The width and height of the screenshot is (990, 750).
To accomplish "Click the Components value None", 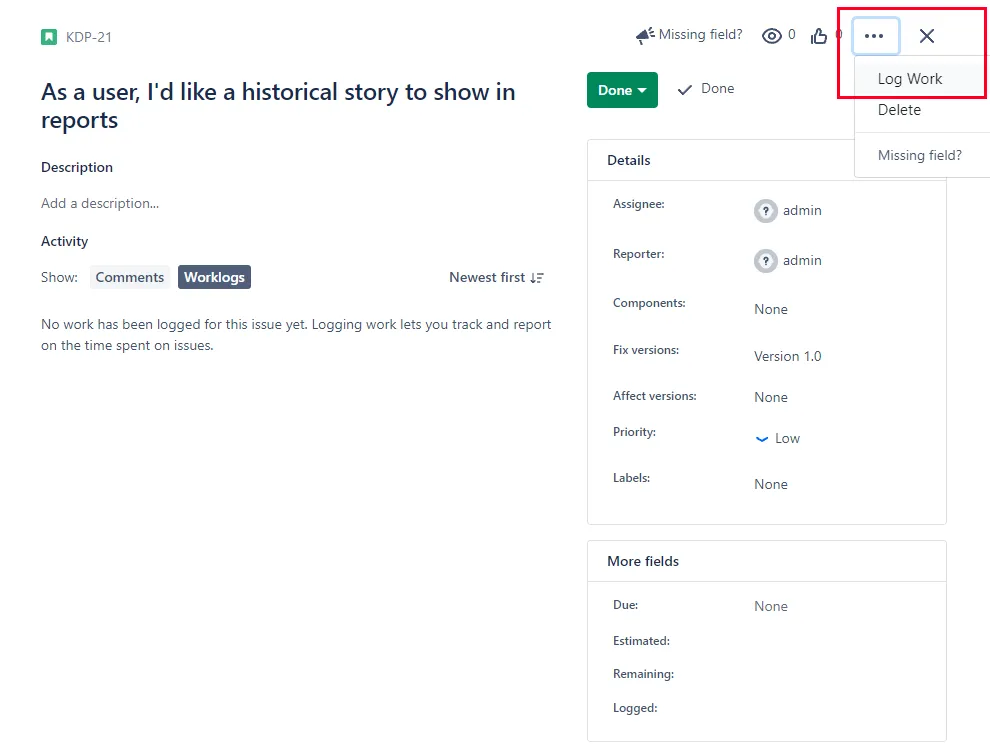I will coord(771,309).
